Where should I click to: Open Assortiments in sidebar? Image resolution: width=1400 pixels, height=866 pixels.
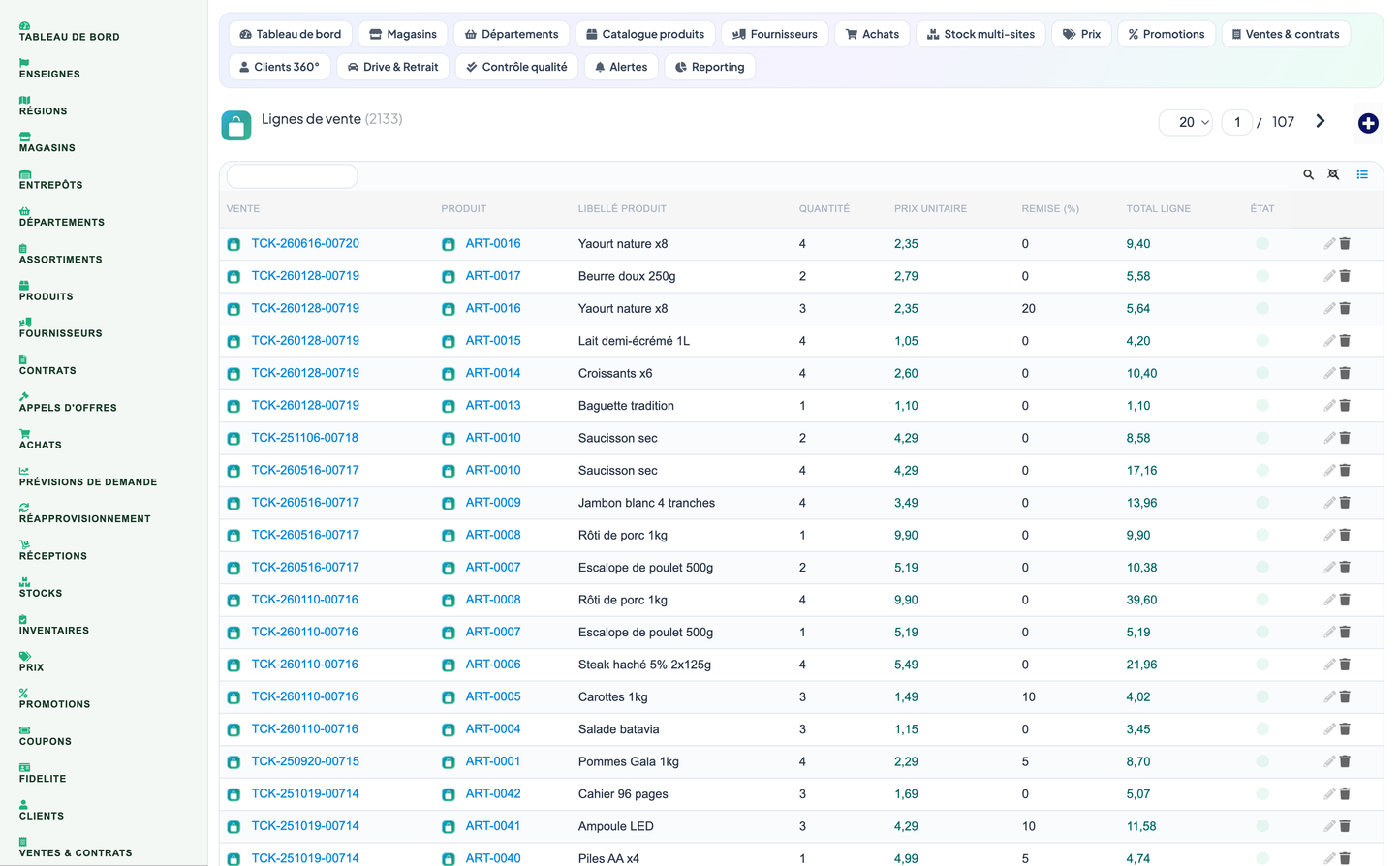pyautogui.click(x=60, y=254)
